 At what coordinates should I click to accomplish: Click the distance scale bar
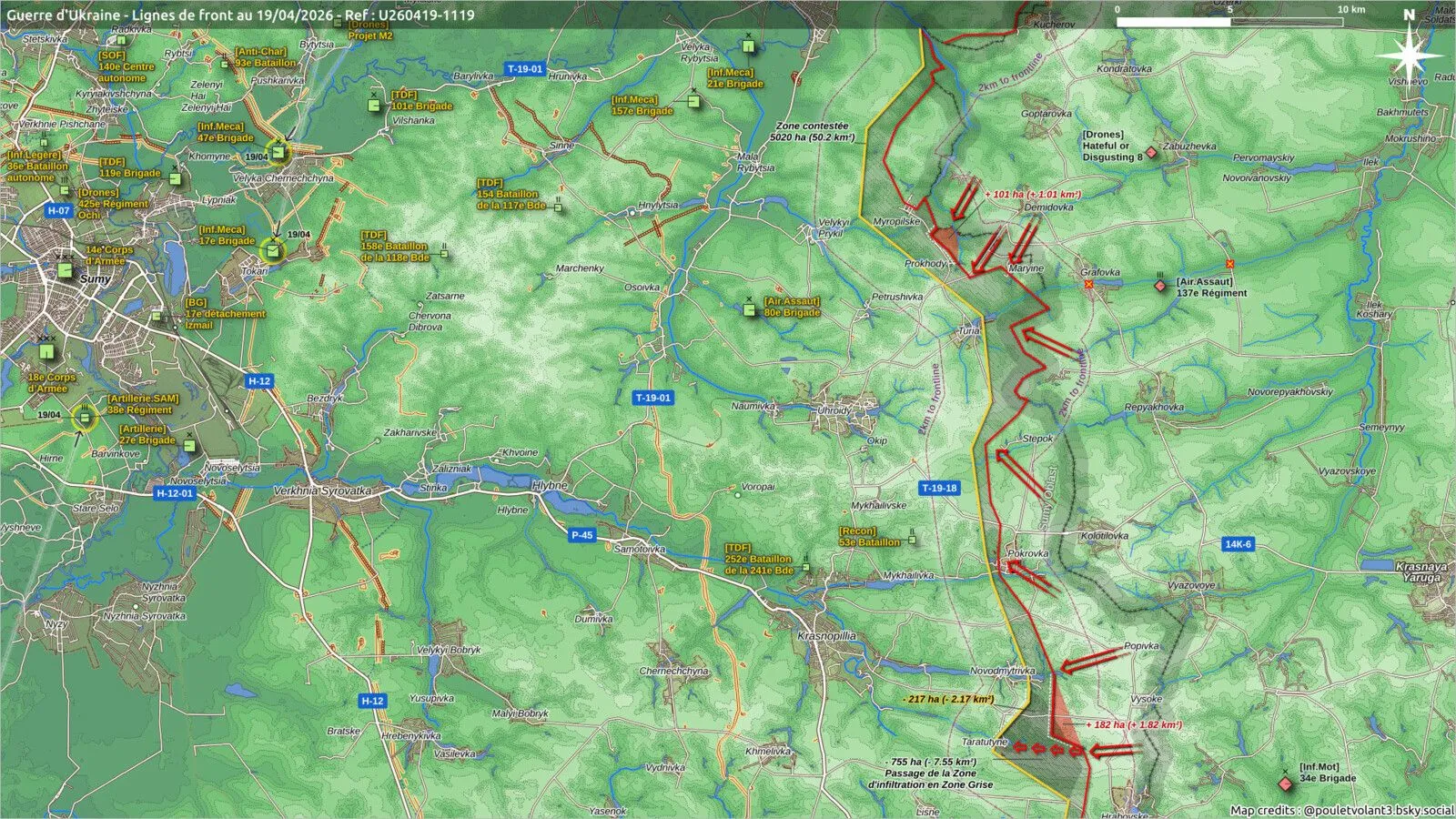tap(1229, 21)
